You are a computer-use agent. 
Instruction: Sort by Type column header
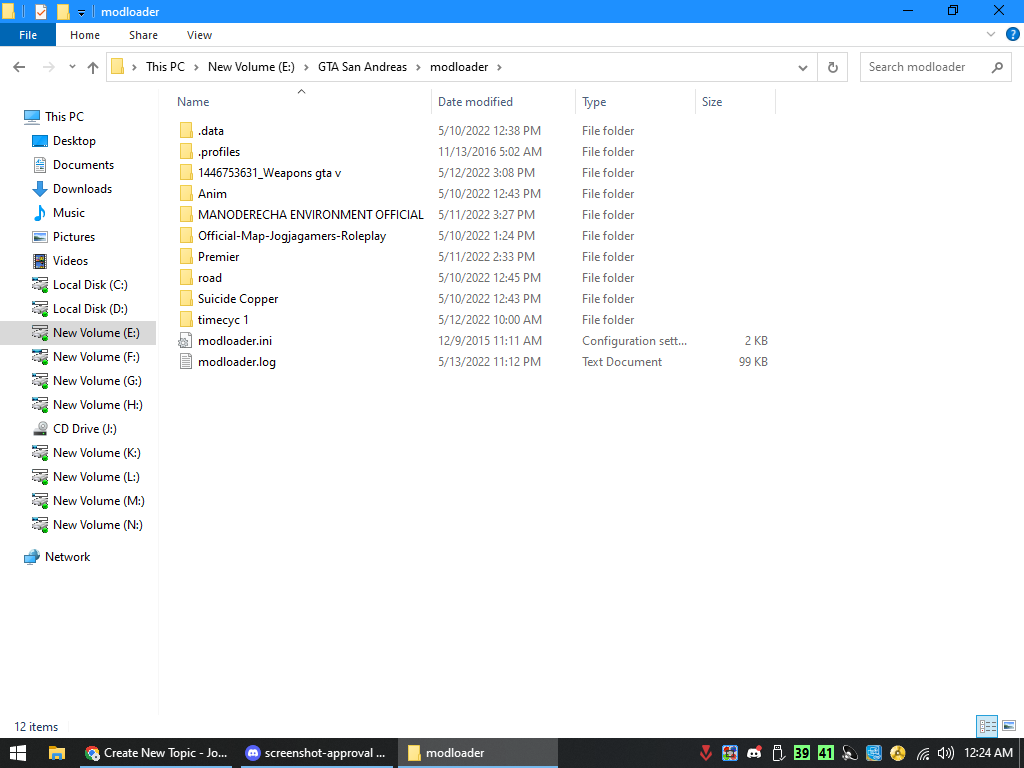coord(635,101)
